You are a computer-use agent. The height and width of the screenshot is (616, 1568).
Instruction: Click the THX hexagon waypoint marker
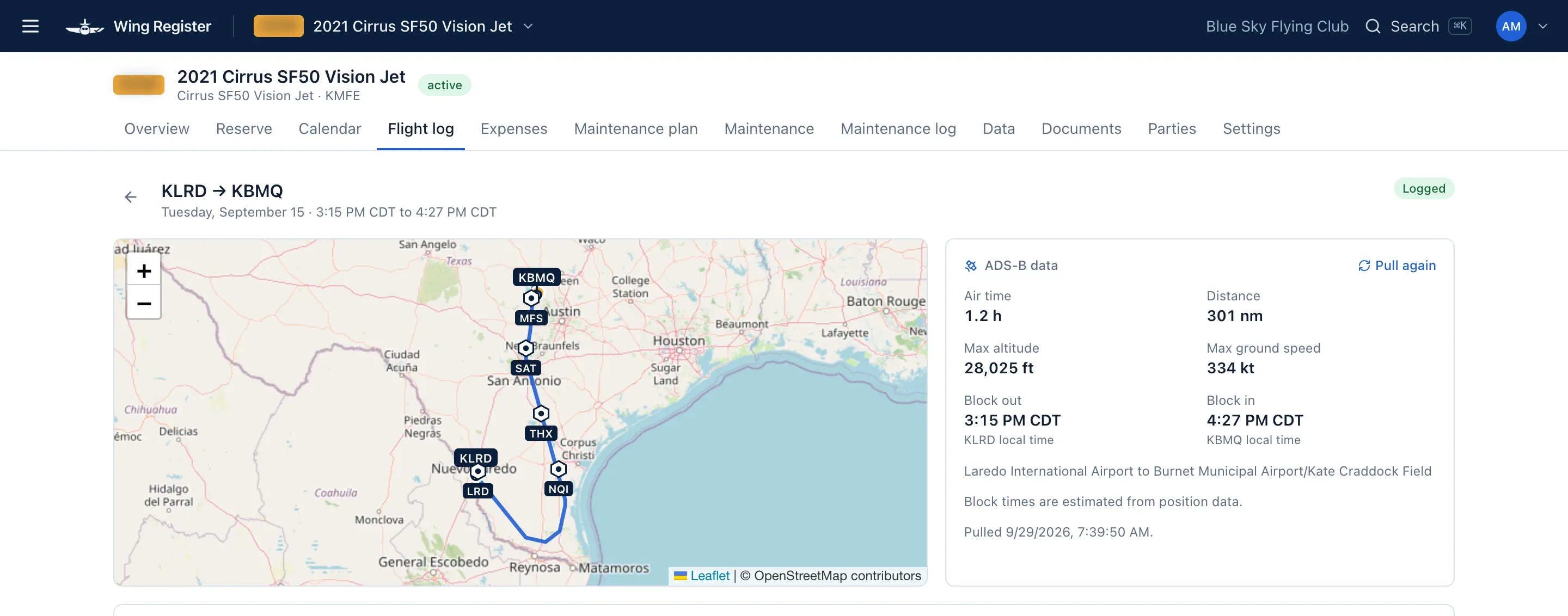(x=541, y=414)
